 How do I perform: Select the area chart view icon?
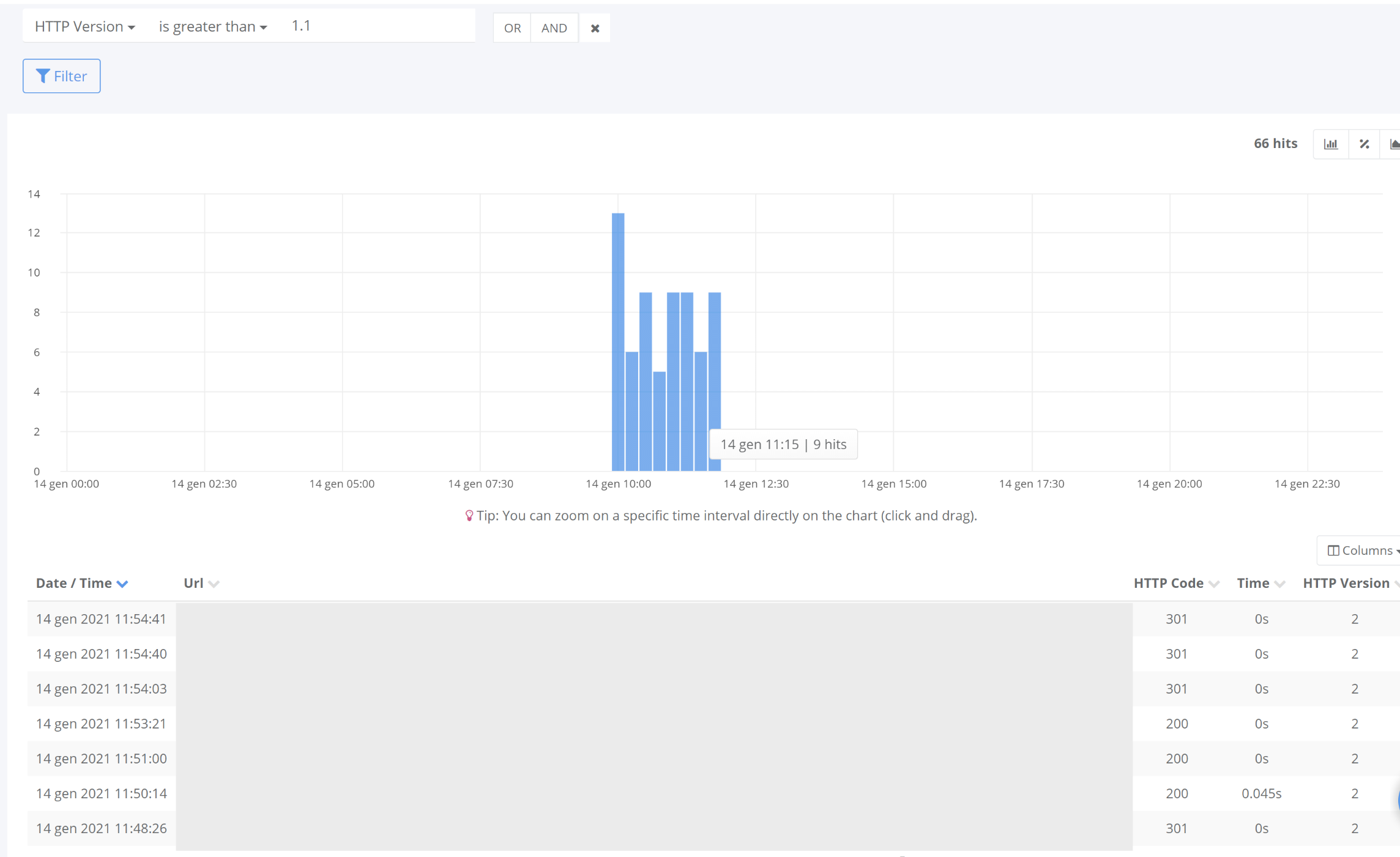[1391, 144]
